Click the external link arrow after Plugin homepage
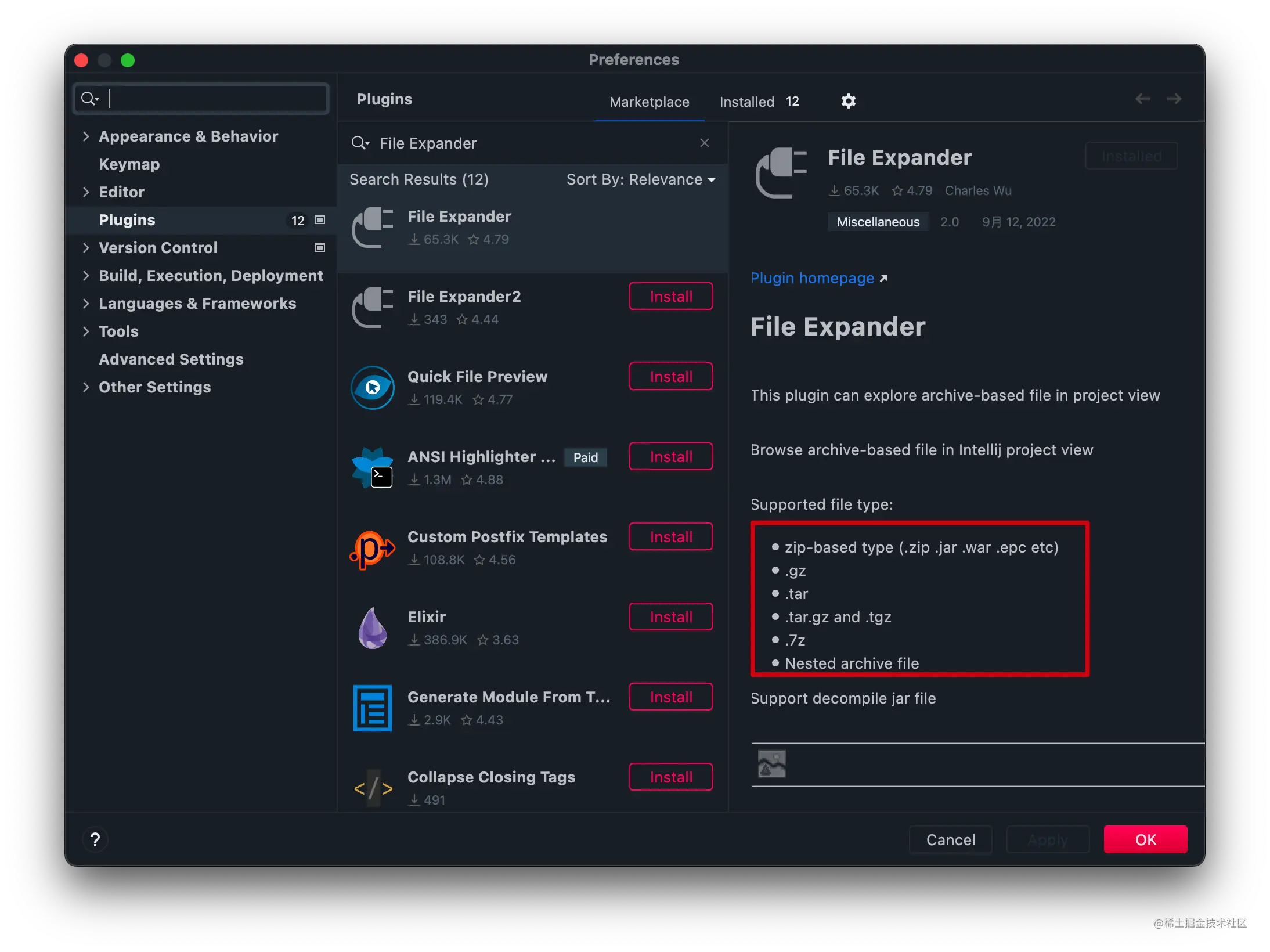This screenshot has width=1270, height=952. tap(883, 279)
